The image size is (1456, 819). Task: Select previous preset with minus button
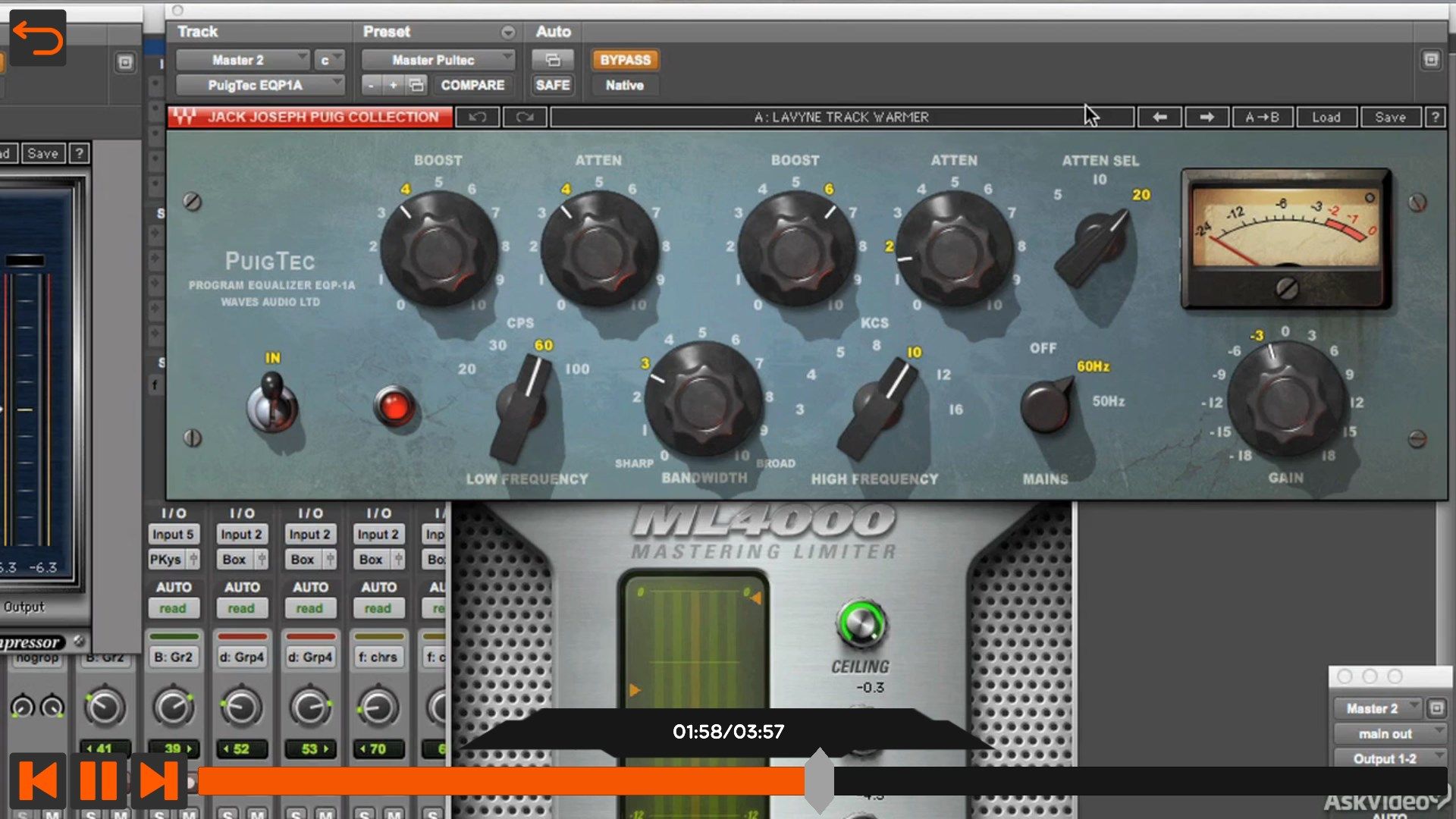click(371, 85)
